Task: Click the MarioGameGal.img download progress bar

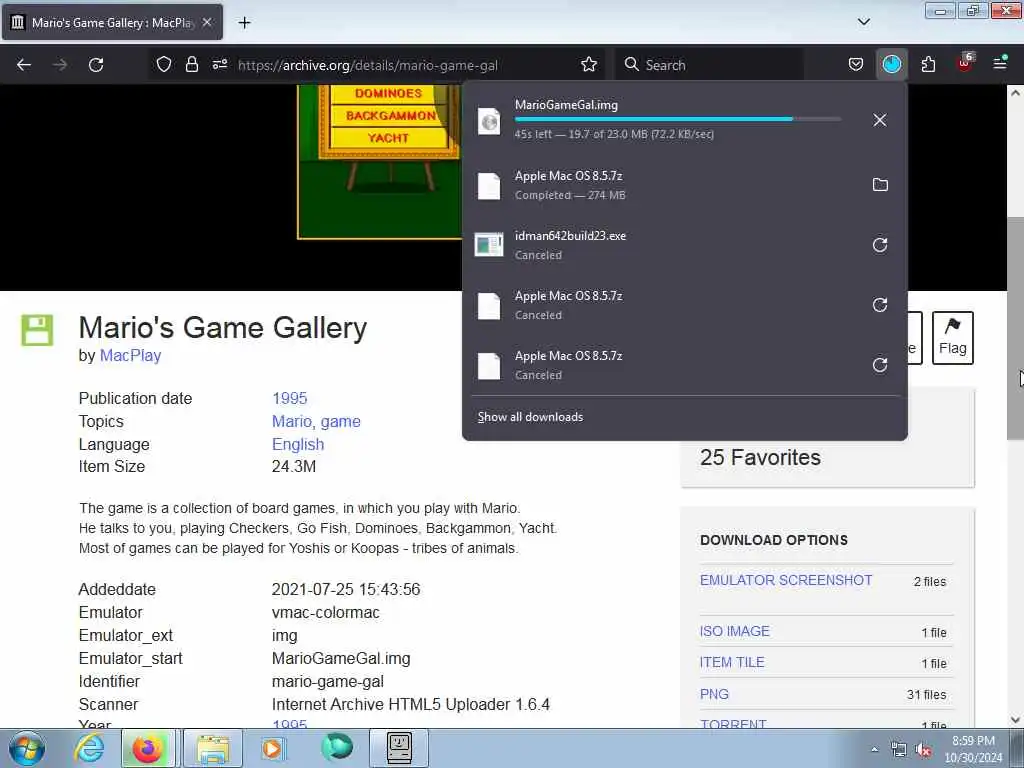Action: point(678,120)
